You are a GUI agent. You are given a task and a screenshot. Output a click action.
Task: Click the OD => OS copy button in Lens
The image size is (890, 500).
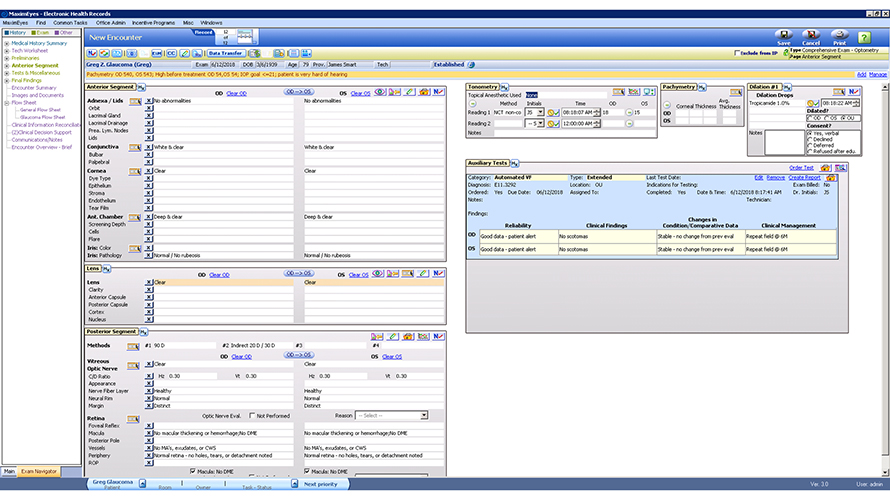click(x=299, y=272)
